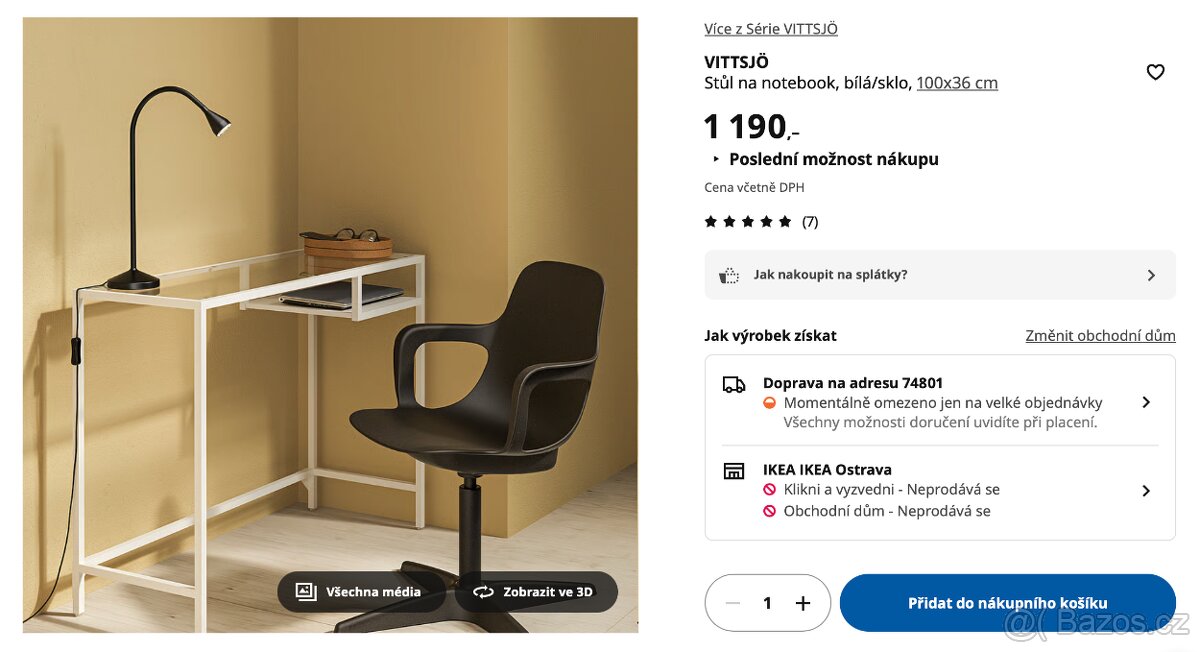Expand Poslední možnost nákupu disclosure triangle
Image resolution: width=1200 pixels, height=652 pixels.
(716, 159)
